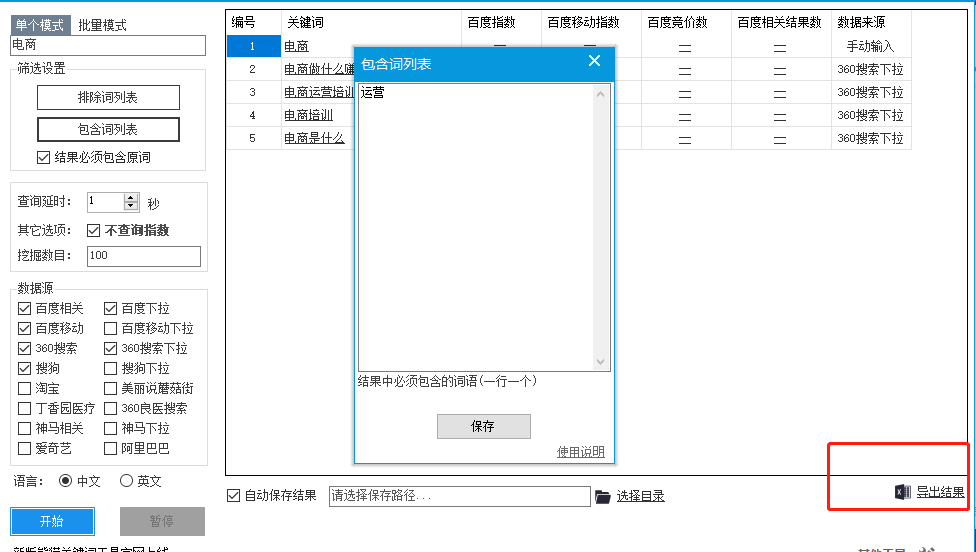
Task: Open the 排除词列表 button
Action: click(108, 98)
